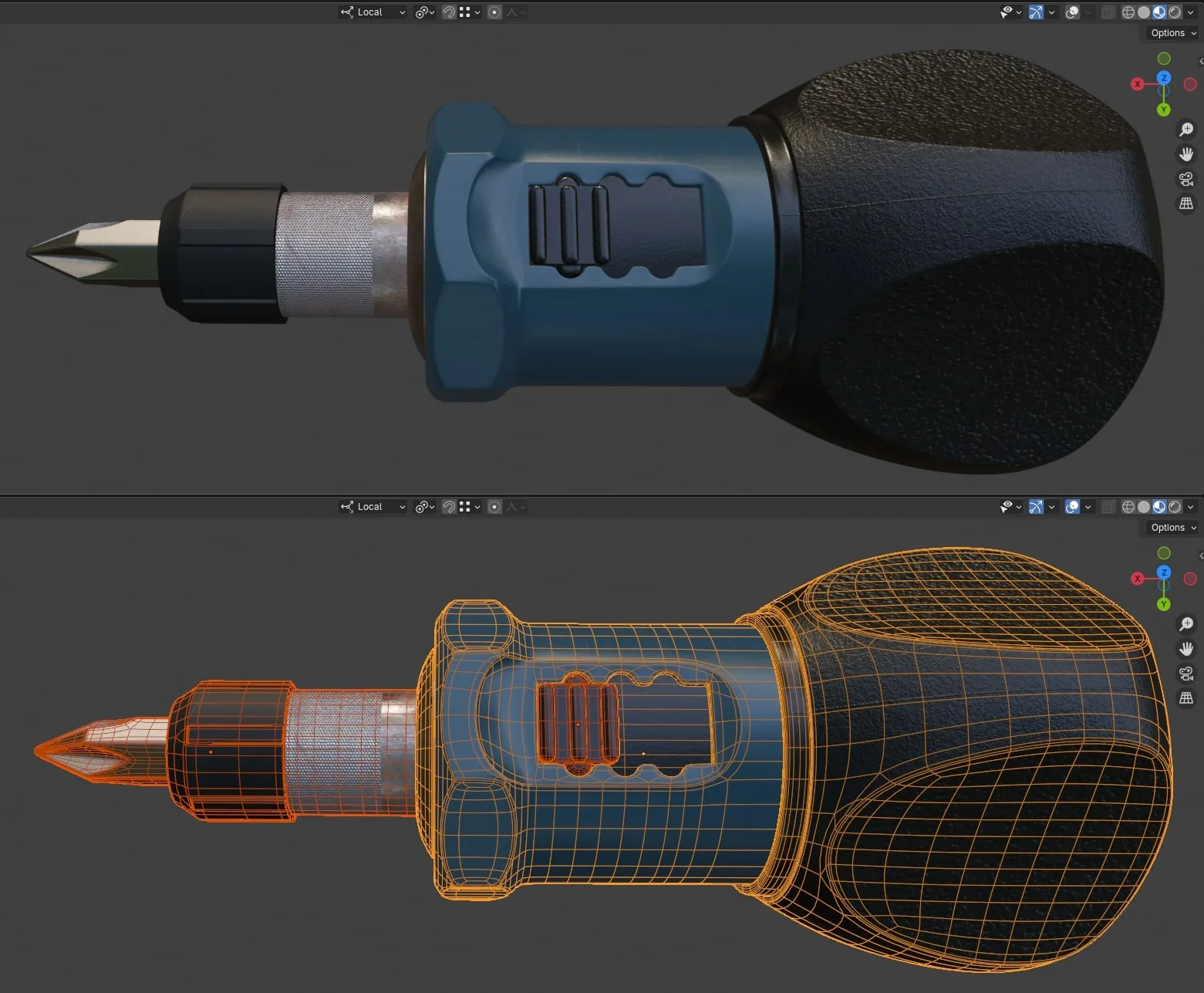The height and width of the screenshot is (993, 1204).
Task: Open Local transform orientation dropdown in upper viewport
Action: tap(373, 12)
